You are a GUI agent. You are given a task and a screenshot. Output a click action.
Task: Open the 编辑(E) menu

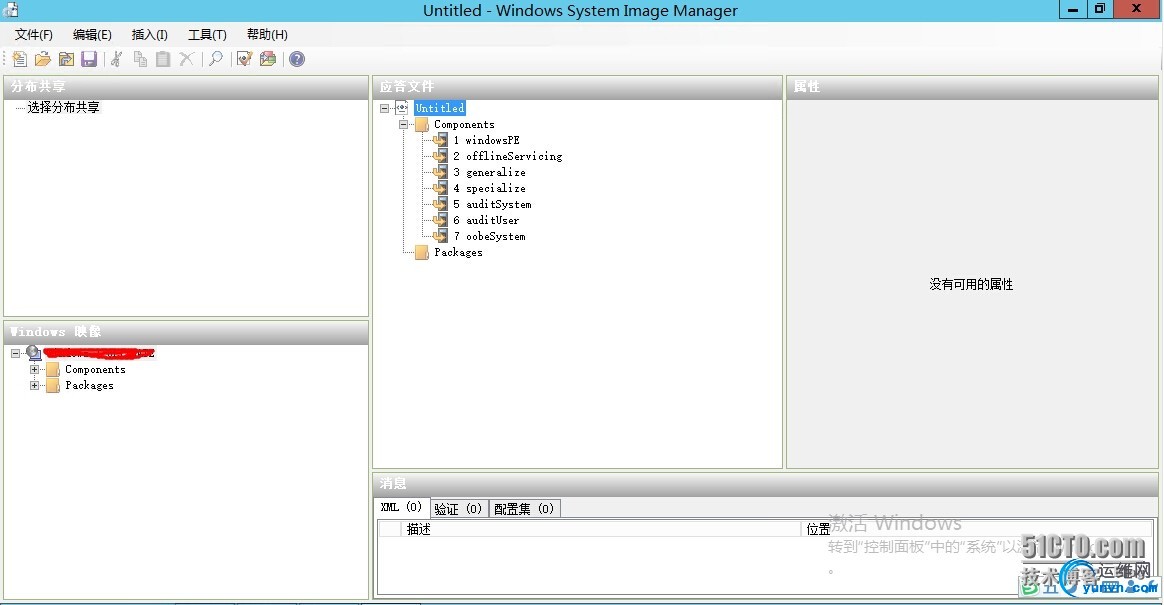coord(92,35)
